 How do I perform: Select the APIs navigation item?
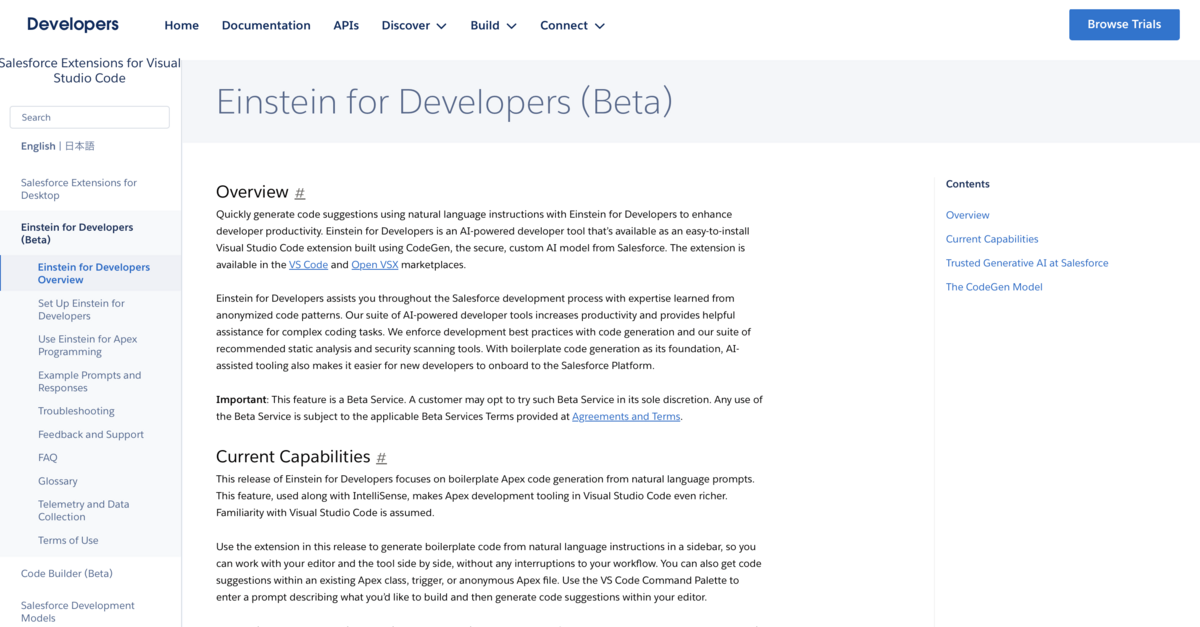(x=346, y=25)
